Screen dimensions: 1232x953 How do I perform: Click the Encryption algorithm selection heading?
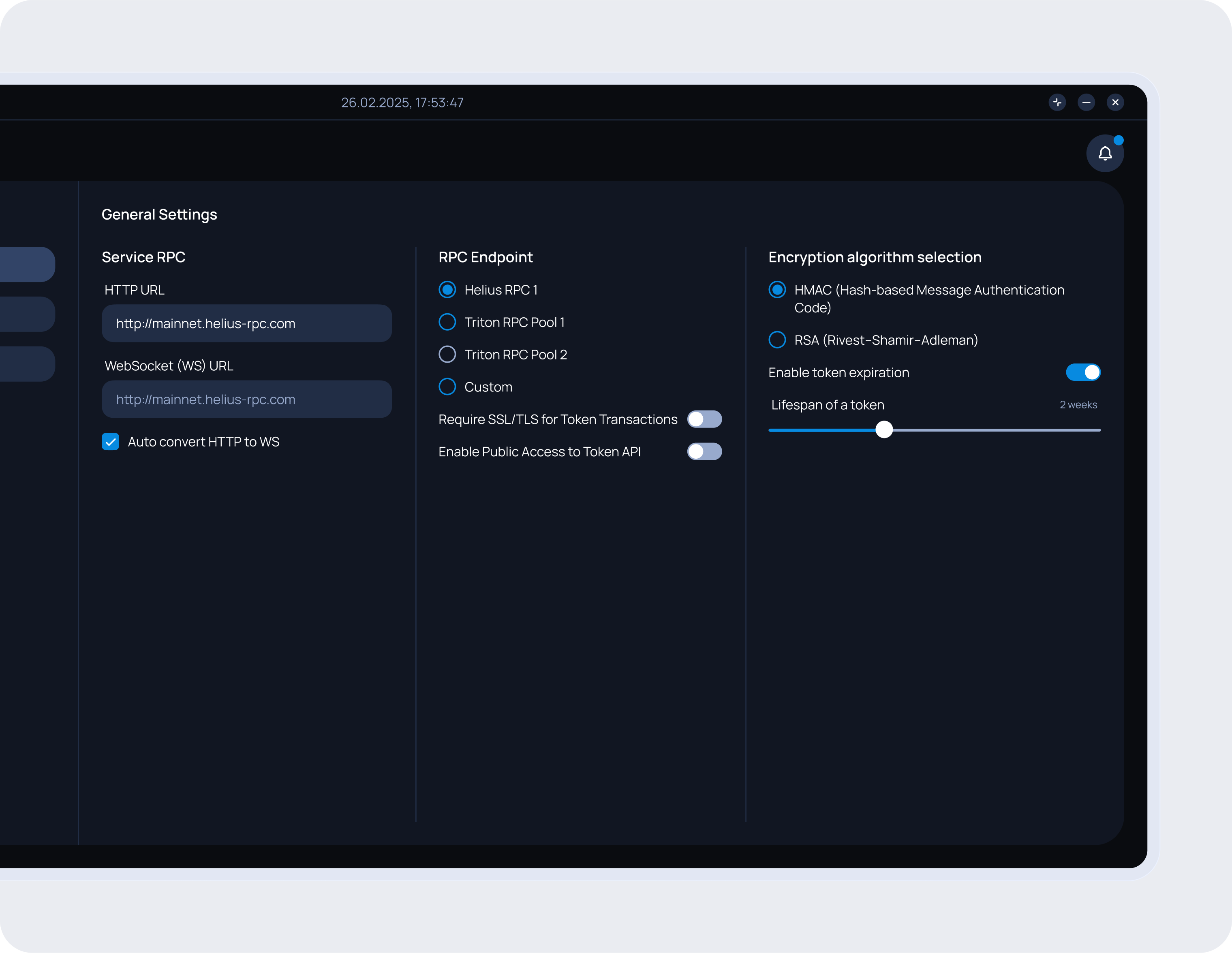pos(875,257)
